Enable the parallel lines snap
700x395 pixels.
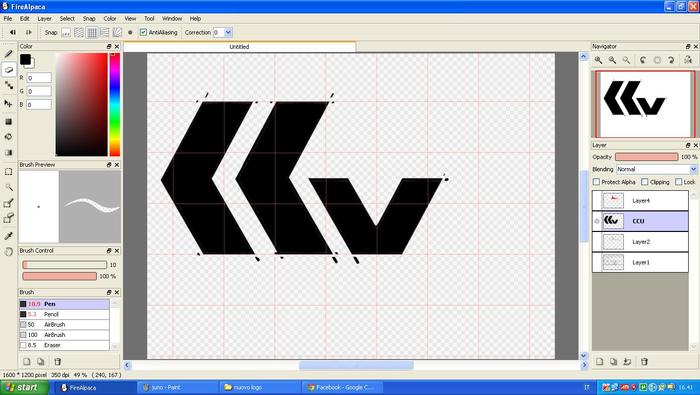coord(79,33)
